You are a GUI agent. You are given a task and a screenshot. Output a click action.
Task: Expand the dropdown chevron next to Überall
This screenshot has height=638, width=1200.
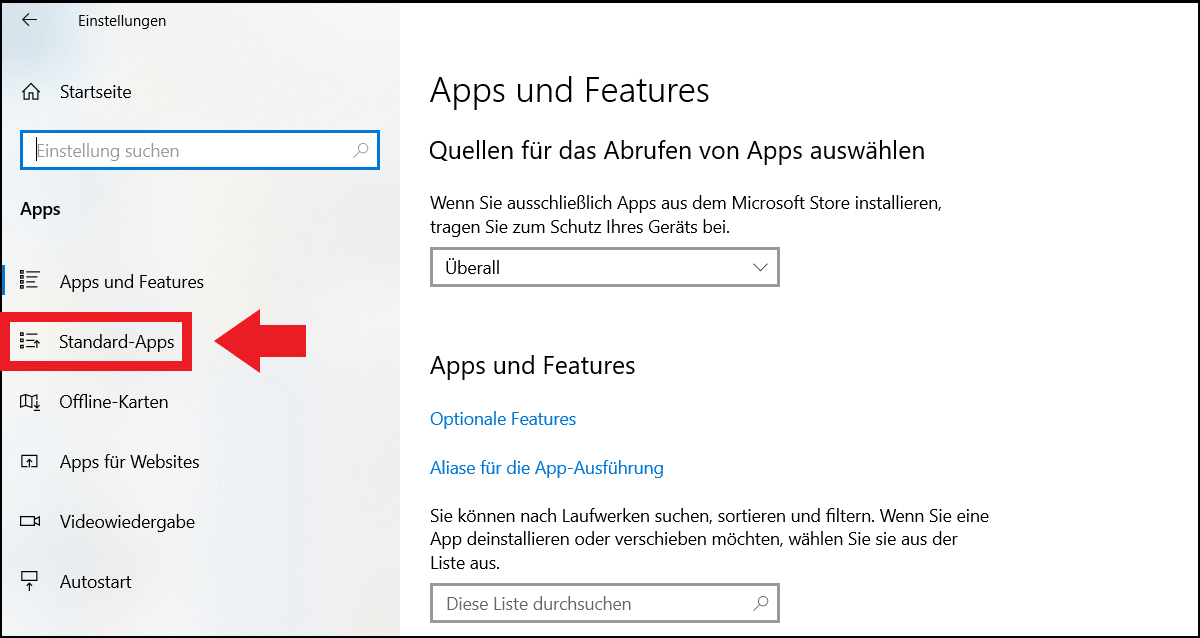(x=759, y=267)
